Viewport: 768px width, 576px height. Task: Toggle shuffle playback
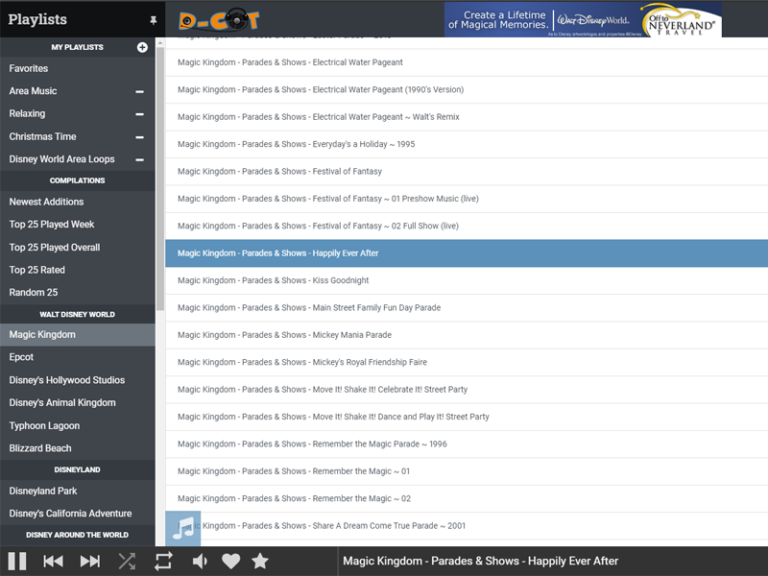[127, 561]
